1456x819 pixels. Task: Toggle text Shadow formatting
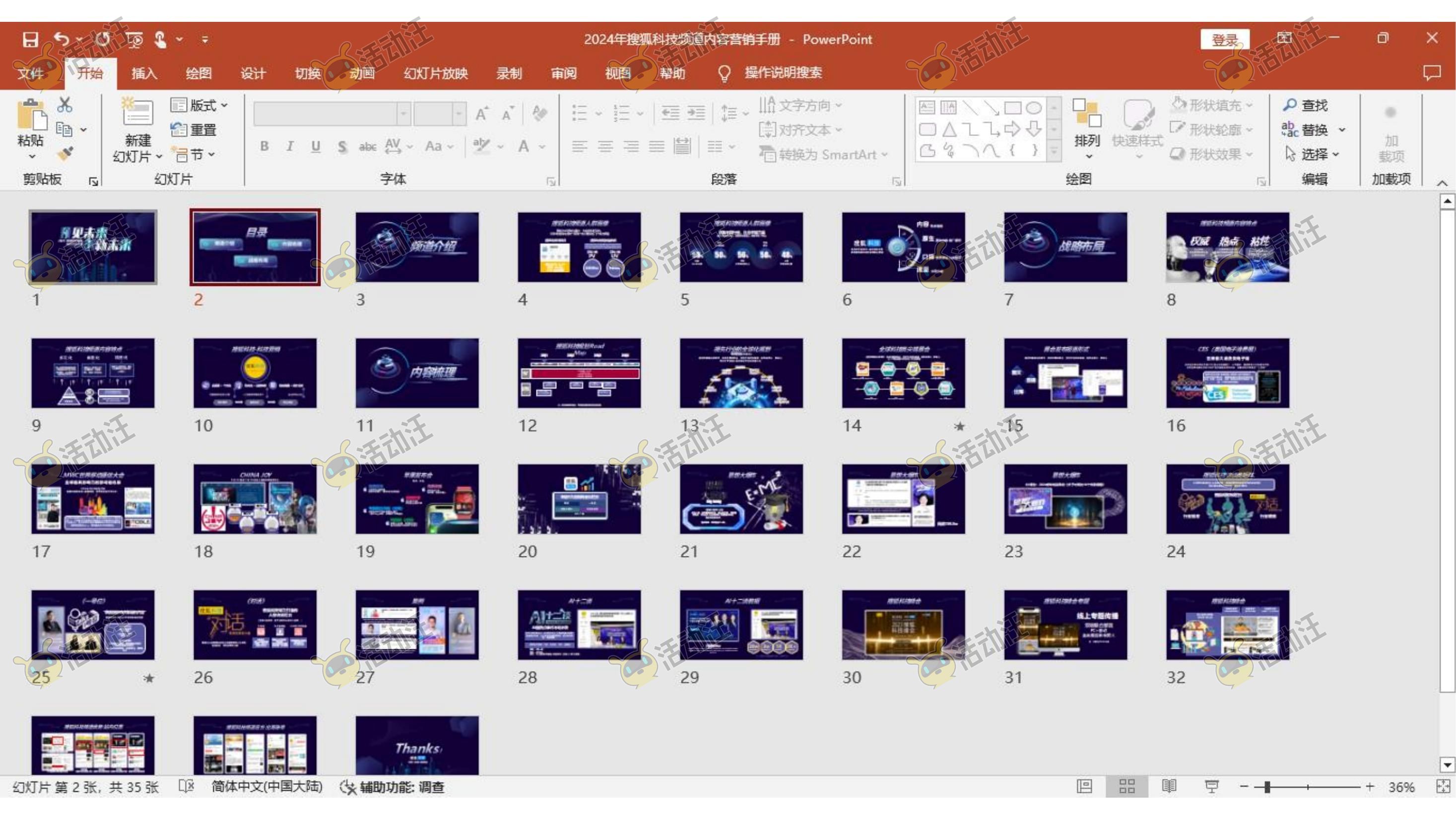[342, 146]
